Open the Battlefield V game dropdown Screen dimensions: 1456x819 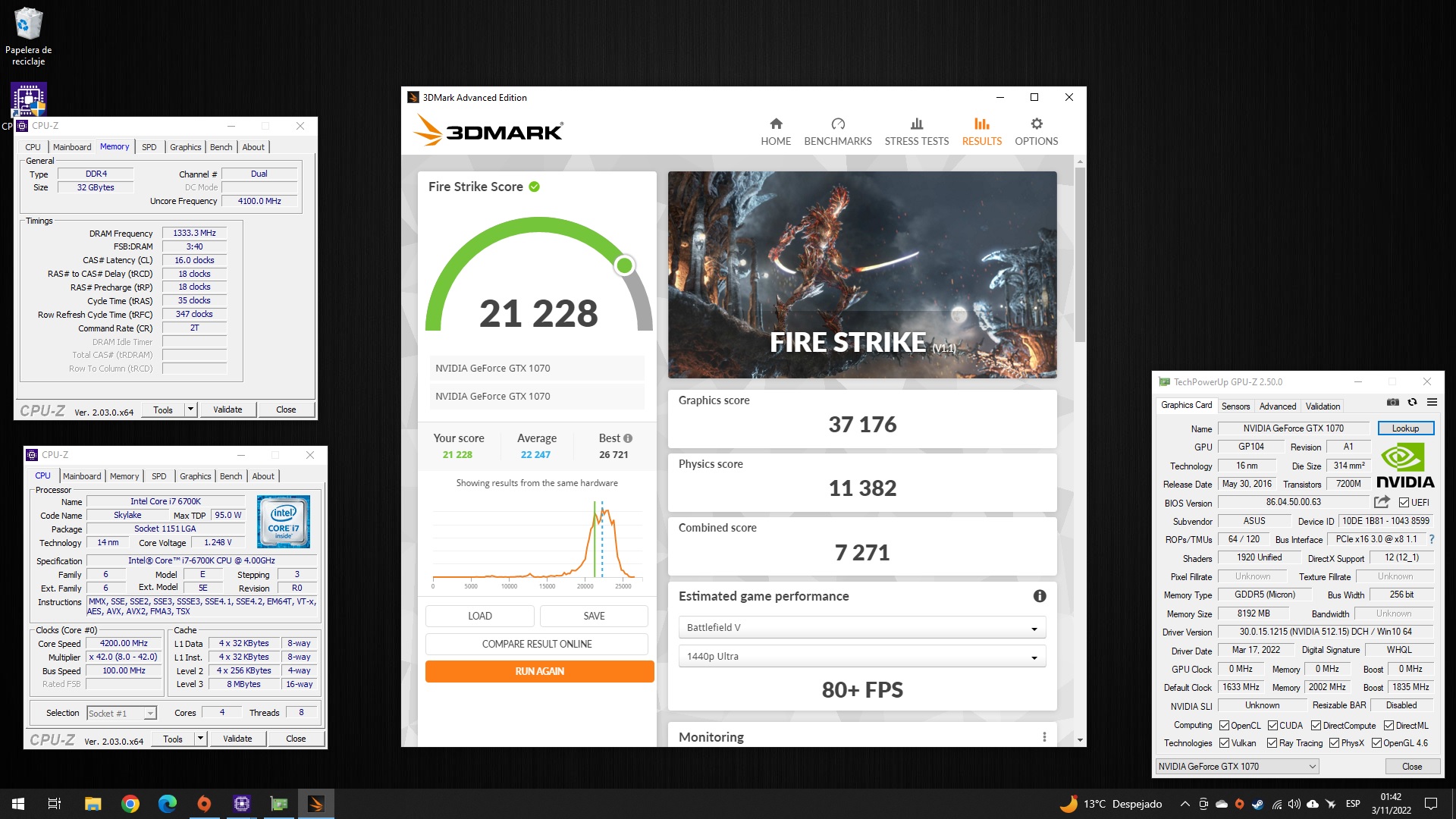(x=862, y=628)
